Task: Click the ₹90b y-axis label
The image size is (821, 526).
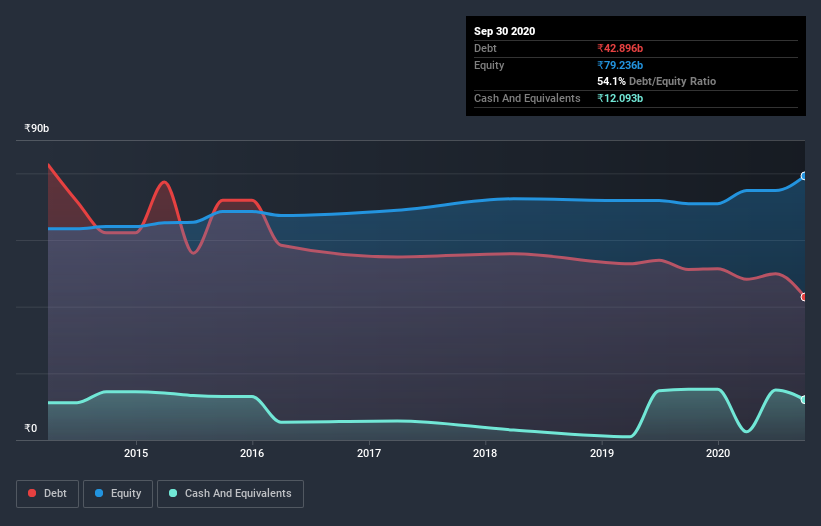Action: [x=37, y=129]
